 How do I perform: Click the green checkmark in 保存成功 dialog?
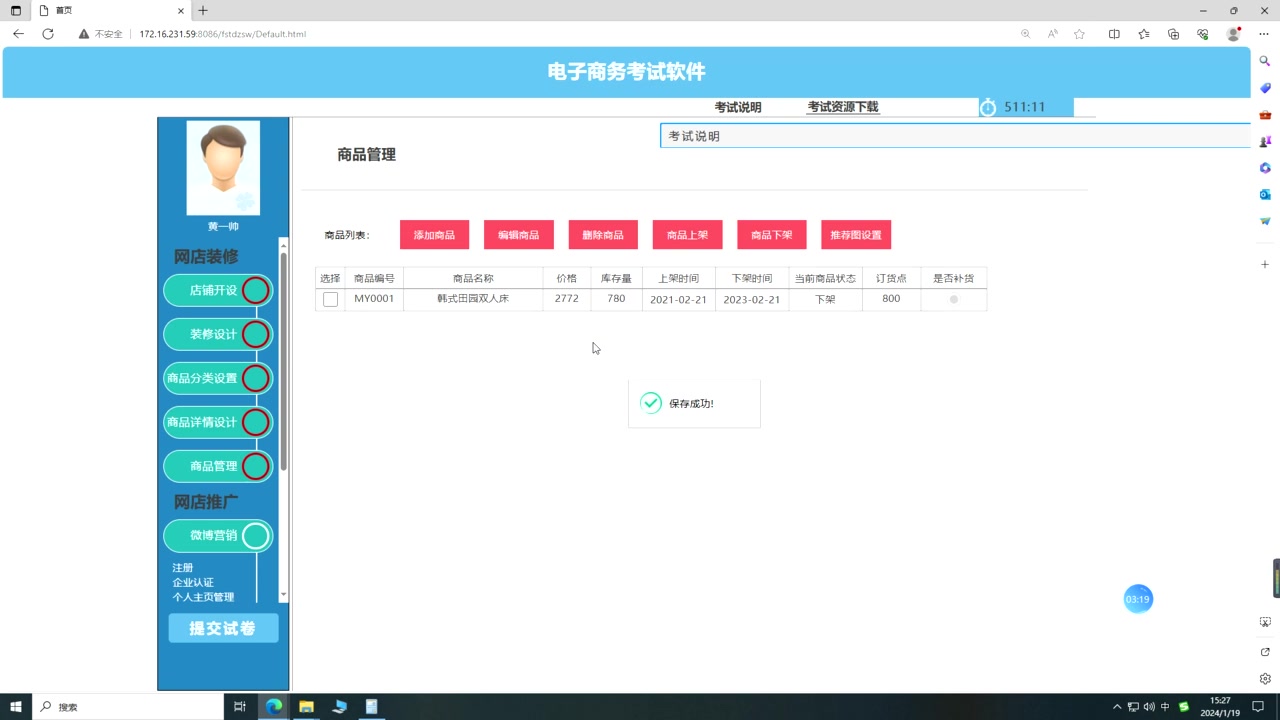[651, 402]
